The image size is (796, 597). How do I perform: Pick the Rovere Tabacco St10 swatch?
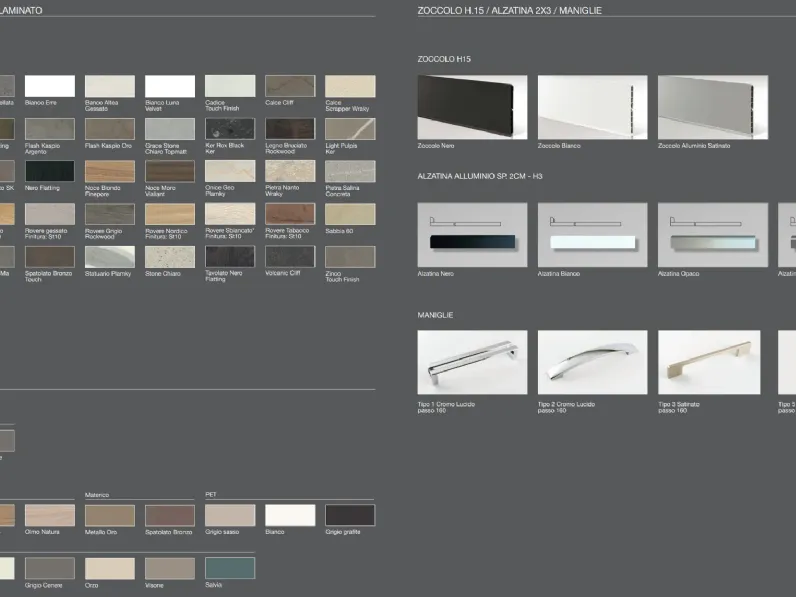[290, 214]
